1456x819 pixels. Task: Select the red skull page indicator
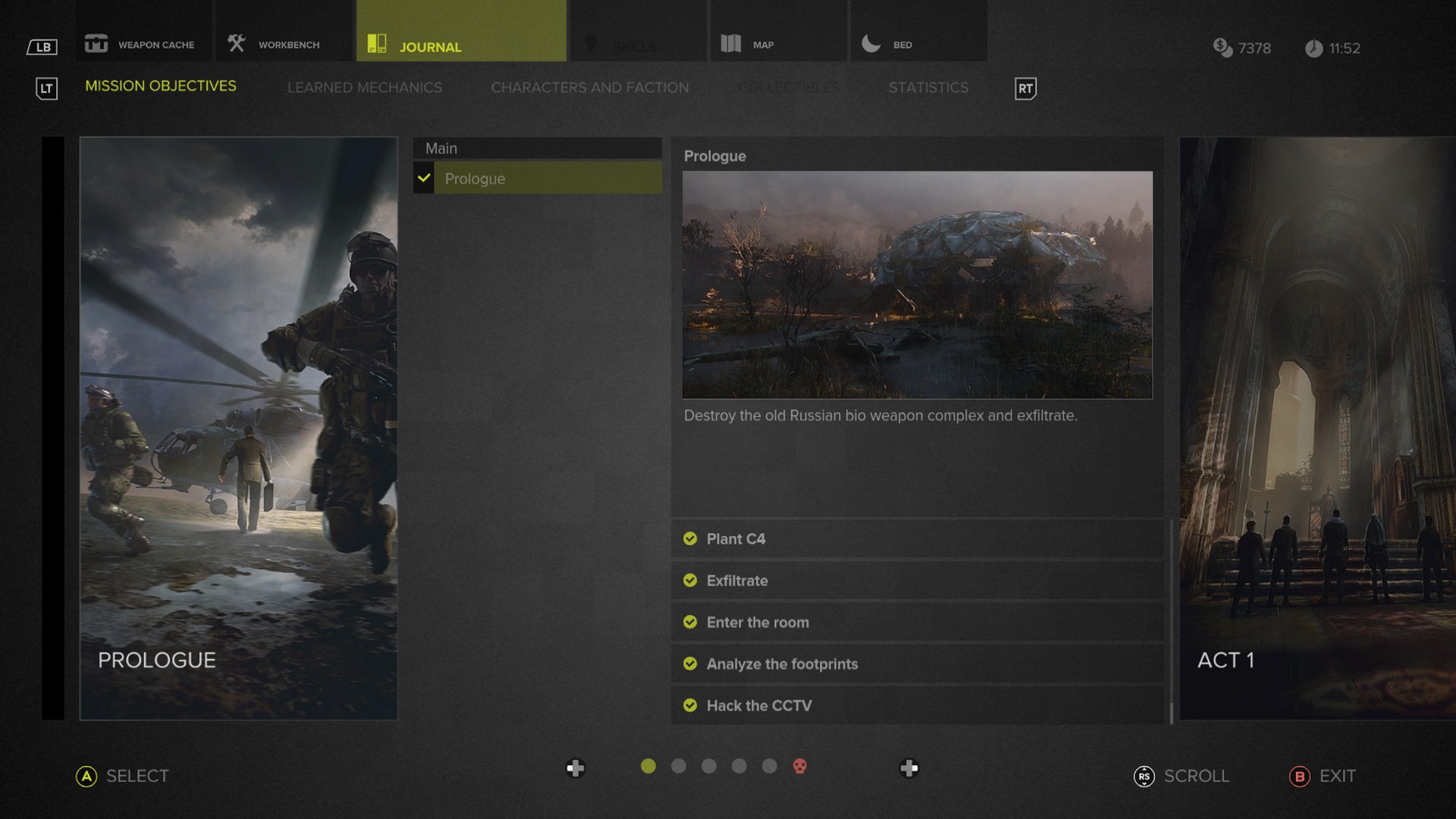click(x=799, y=767)
